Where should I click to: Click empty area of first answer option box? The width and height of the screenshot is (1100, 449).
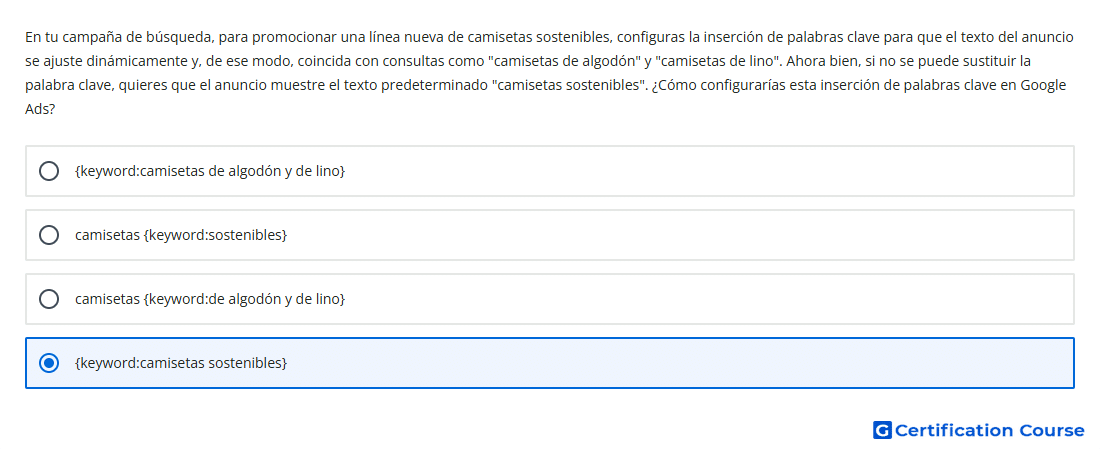(702, 170)
